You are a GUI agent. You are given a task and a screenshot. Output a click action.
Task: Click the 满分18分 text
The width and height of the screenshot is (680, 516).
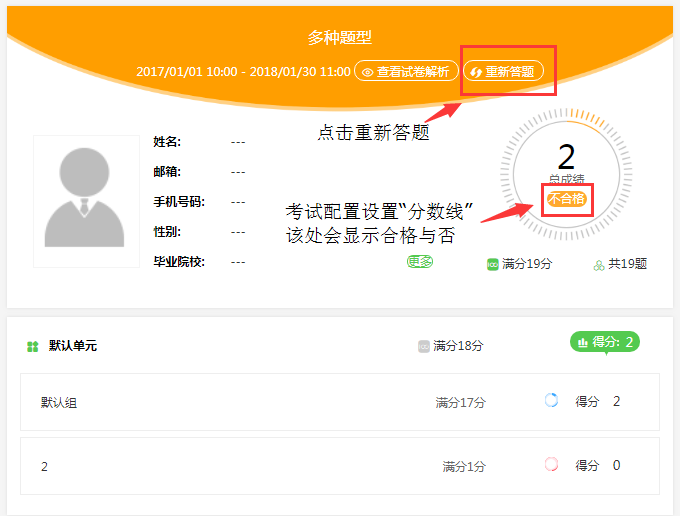tap(458, 346)
